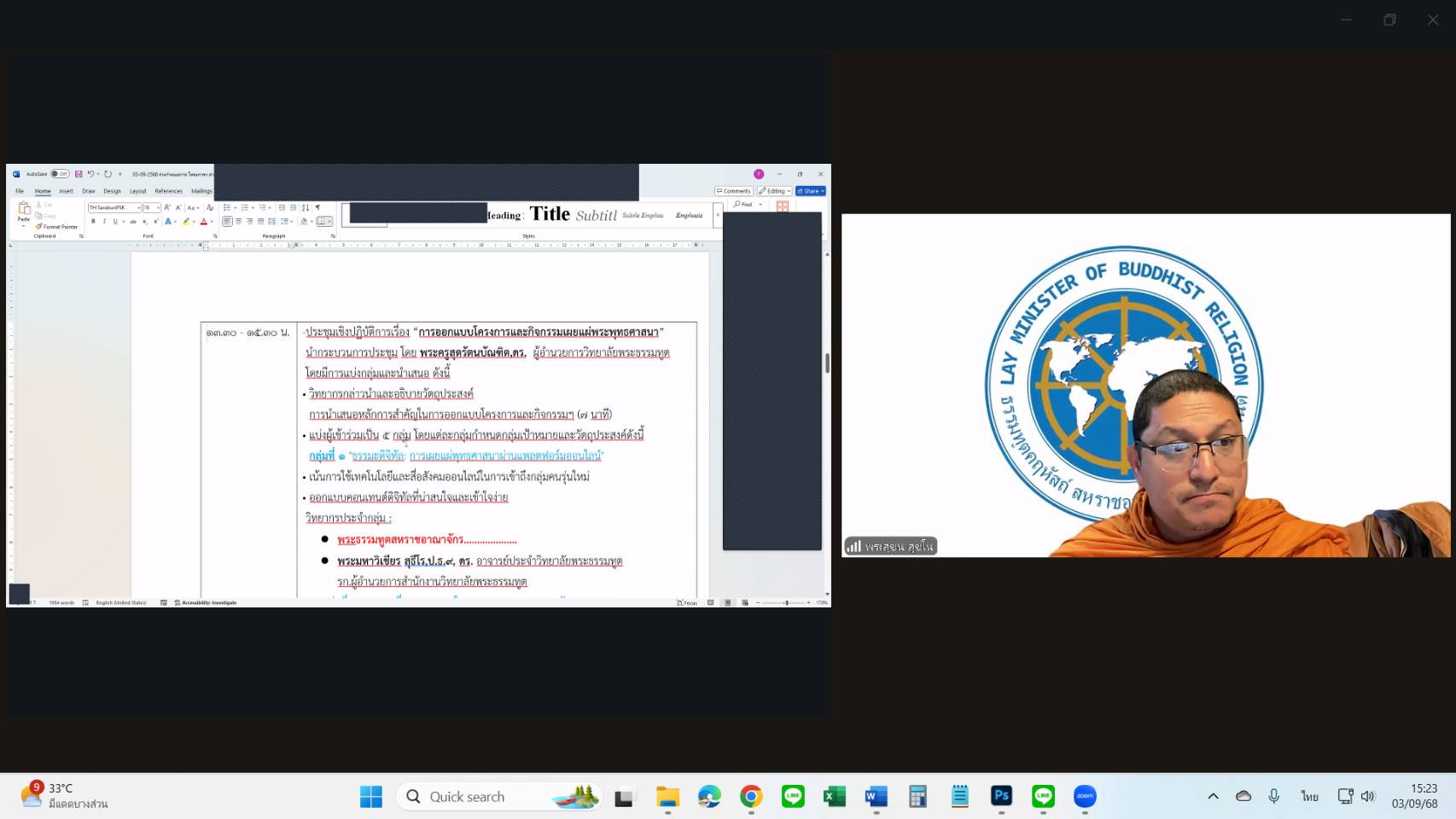The image size is (1456, 819).
Task: Click the blue Share button
Action: 811,191
